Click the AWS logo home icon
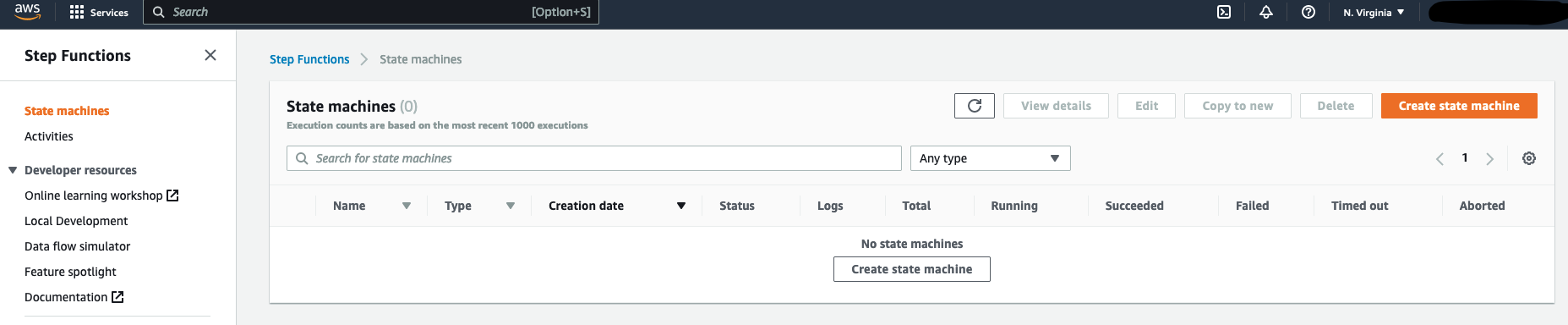 27,11
